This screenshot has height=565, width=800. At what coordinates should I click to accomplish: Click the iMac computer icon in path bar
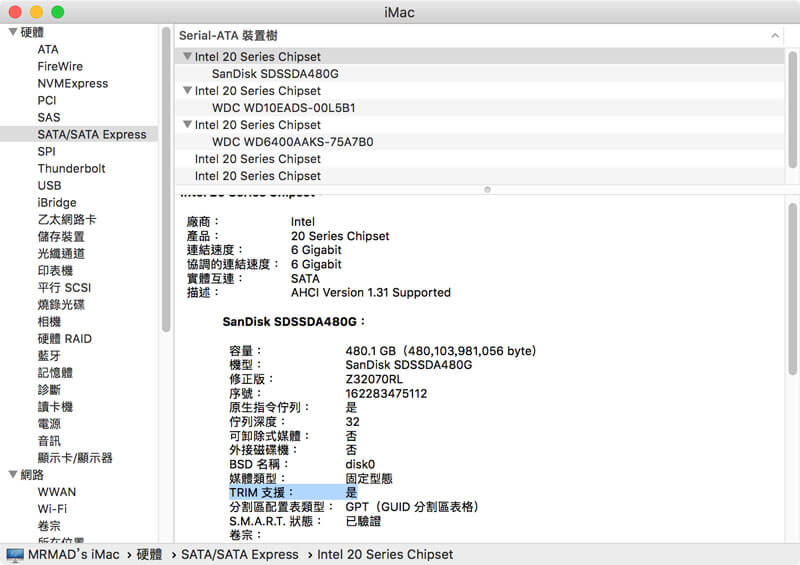tap(17, 554)
